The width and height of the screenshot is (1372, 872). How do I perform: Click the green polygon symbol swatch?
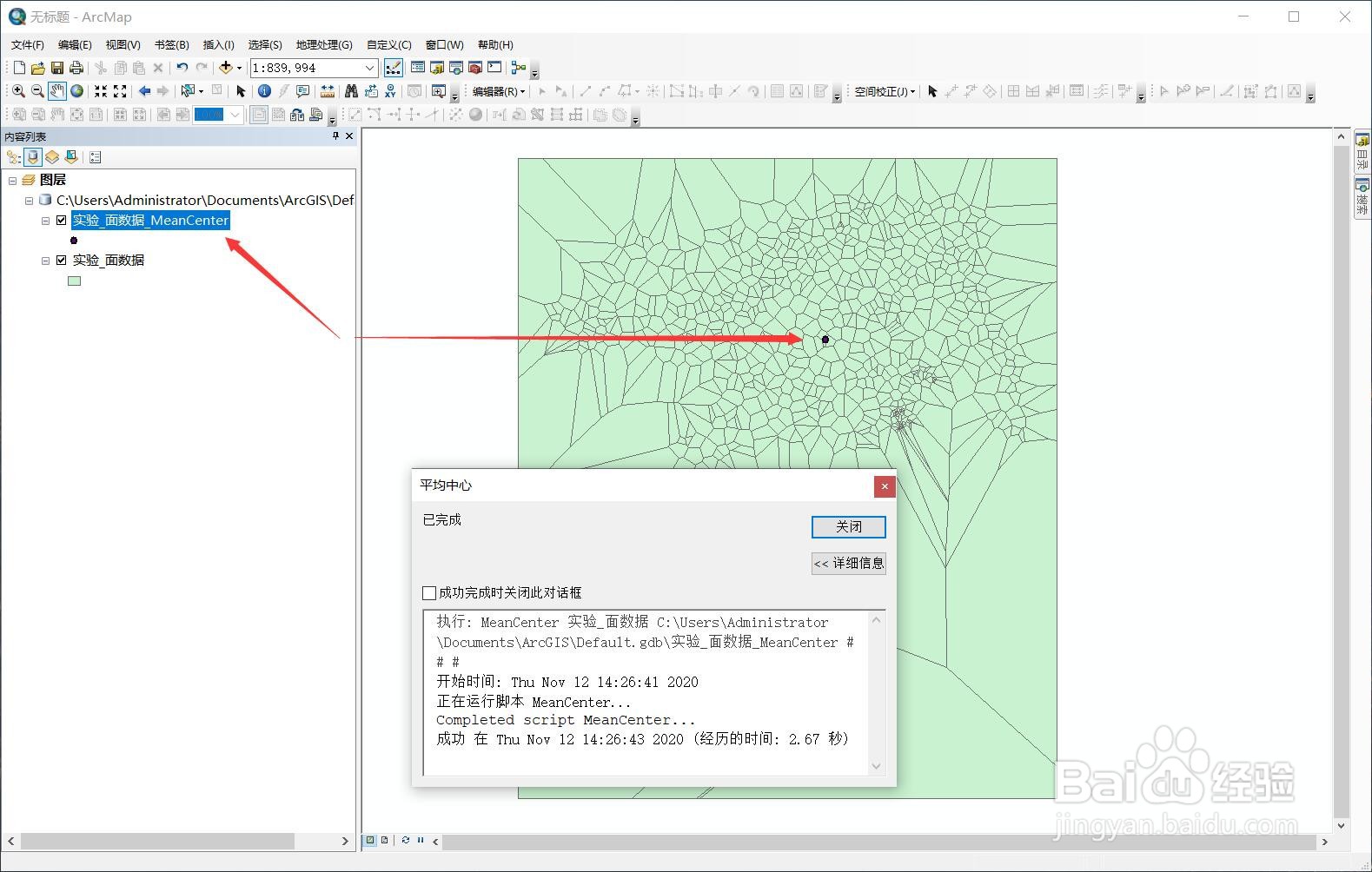(75, 281)
